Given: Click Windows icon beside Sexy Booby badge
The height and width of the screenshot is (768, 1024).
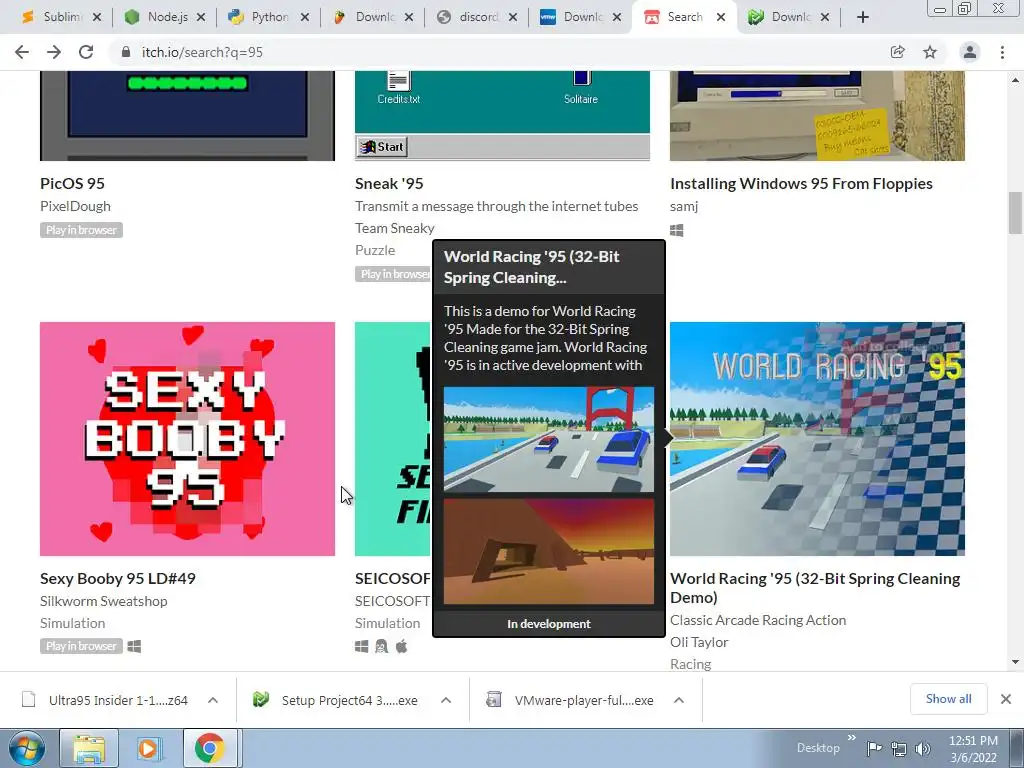Looking at the screenshot, I should pos(134,646).
